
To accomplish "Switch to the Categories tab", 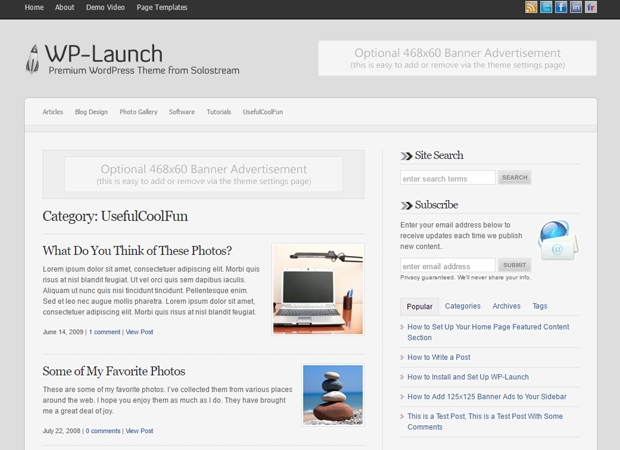I will (x=463, y=306).
